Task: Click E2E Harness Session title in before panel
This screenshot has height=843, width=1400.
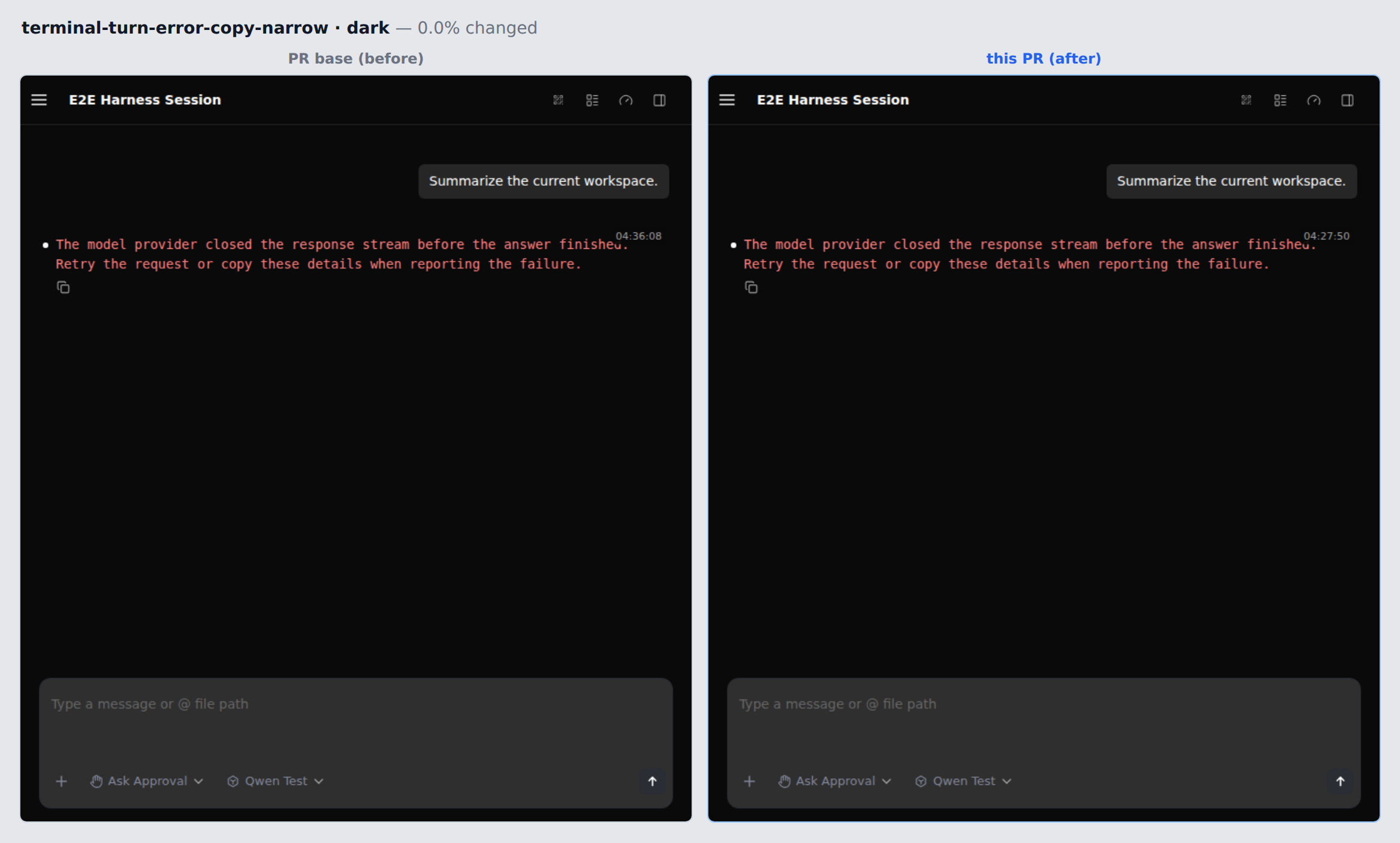Action: tap(145, 100)
